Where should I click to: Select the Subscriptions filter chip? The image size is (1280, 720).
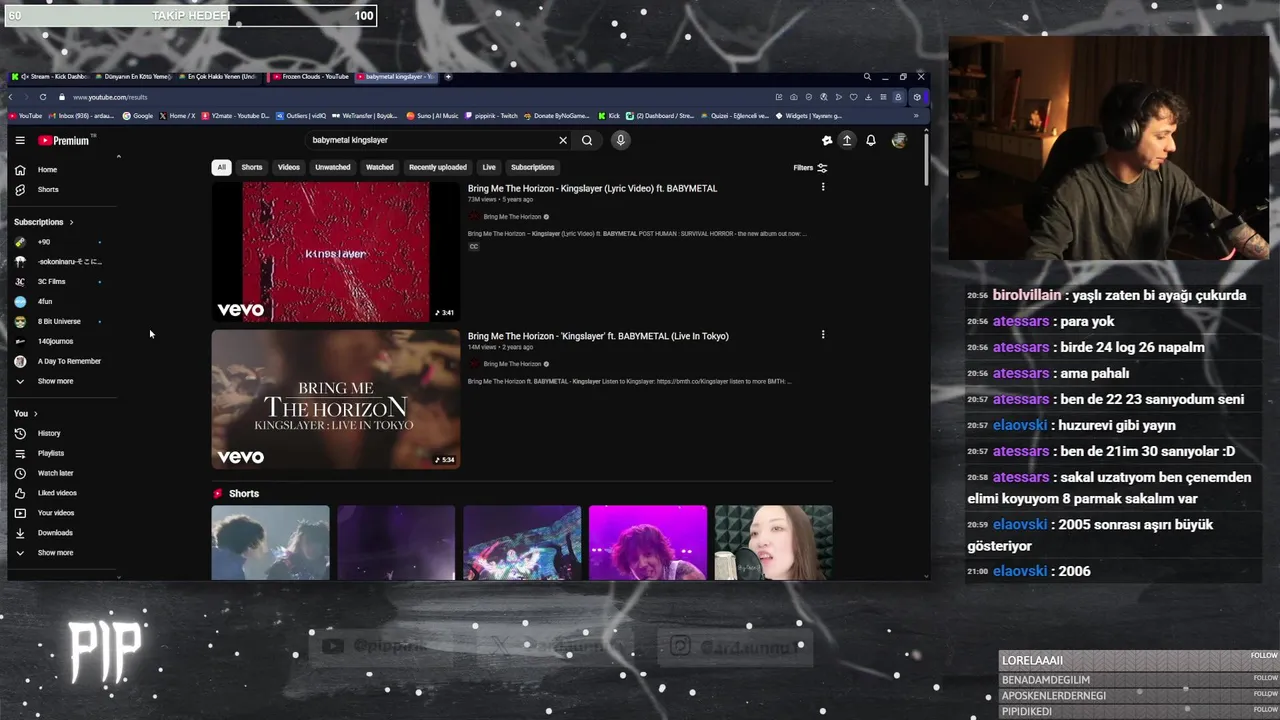(532, 167)
